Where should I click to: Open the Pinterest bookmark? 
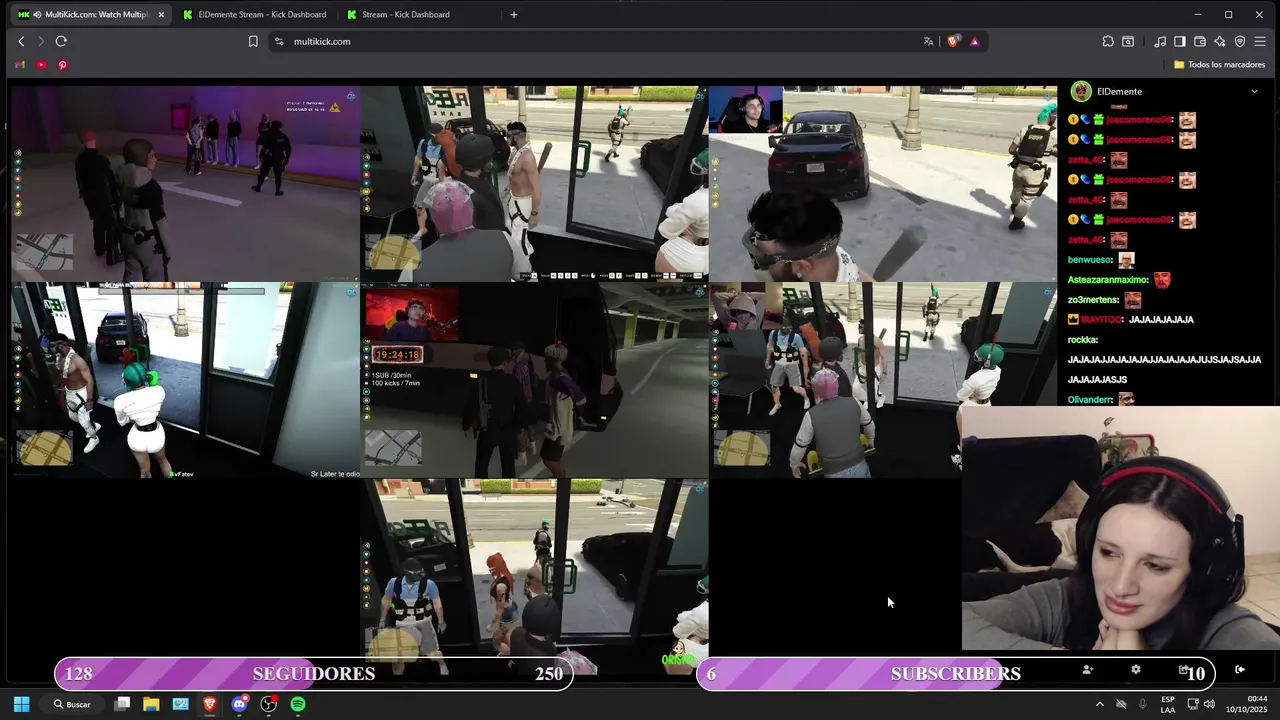click(62, 65)
